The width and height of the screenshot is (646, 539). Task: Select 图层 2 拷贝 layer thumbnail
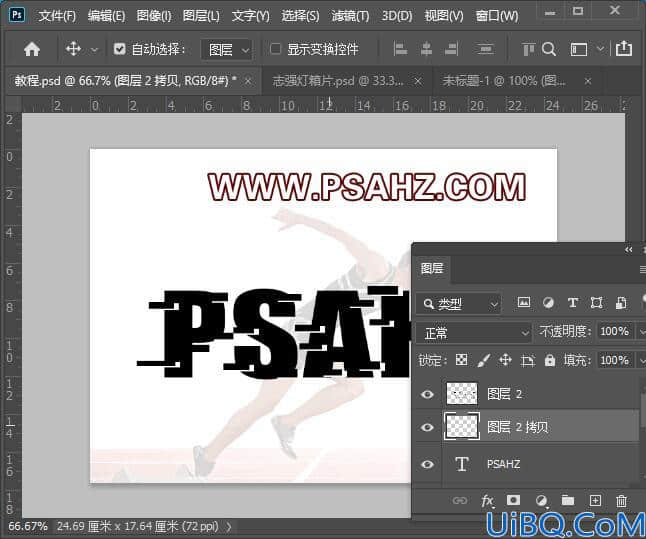point(462,427)
